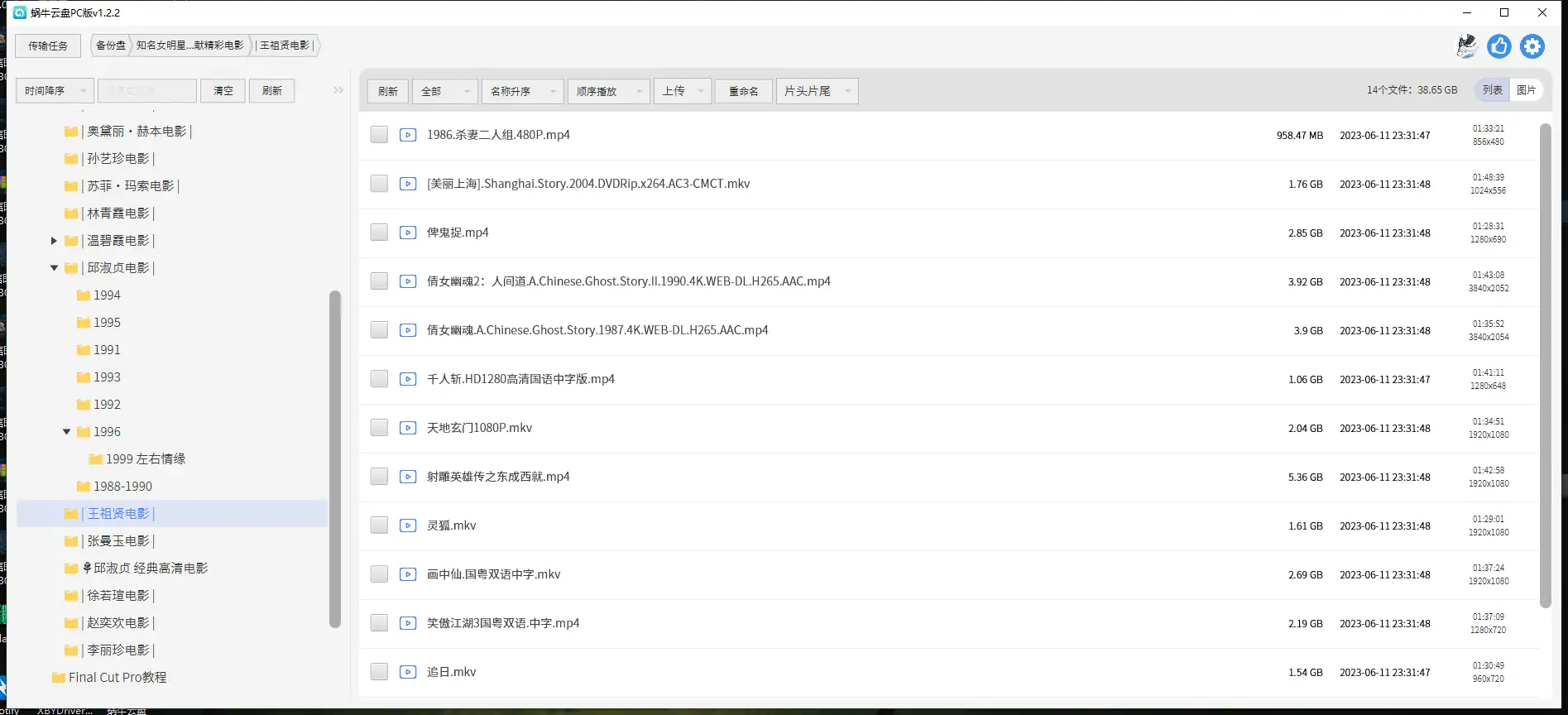
Task: Switch to 图片 picture view
Action: pyautogui.click(x=1527, y=90)
